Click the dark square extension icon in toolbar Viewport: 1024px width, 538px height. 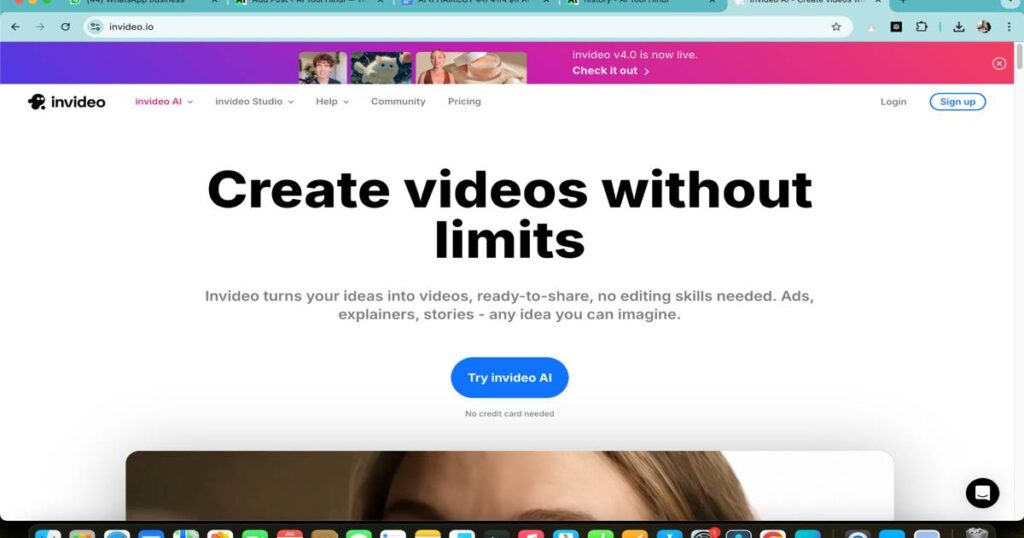tap(896, 27)
